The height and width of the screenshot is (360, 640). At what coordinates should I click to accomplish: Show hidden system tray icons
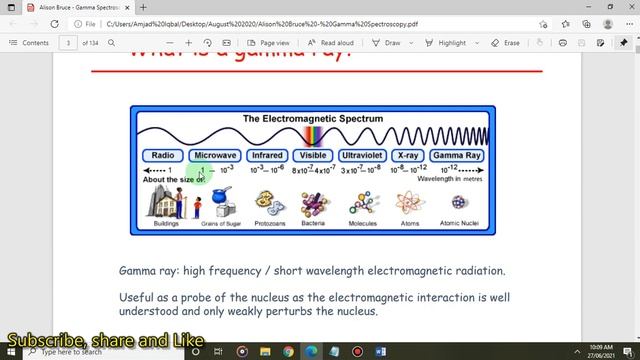(577, 351)
